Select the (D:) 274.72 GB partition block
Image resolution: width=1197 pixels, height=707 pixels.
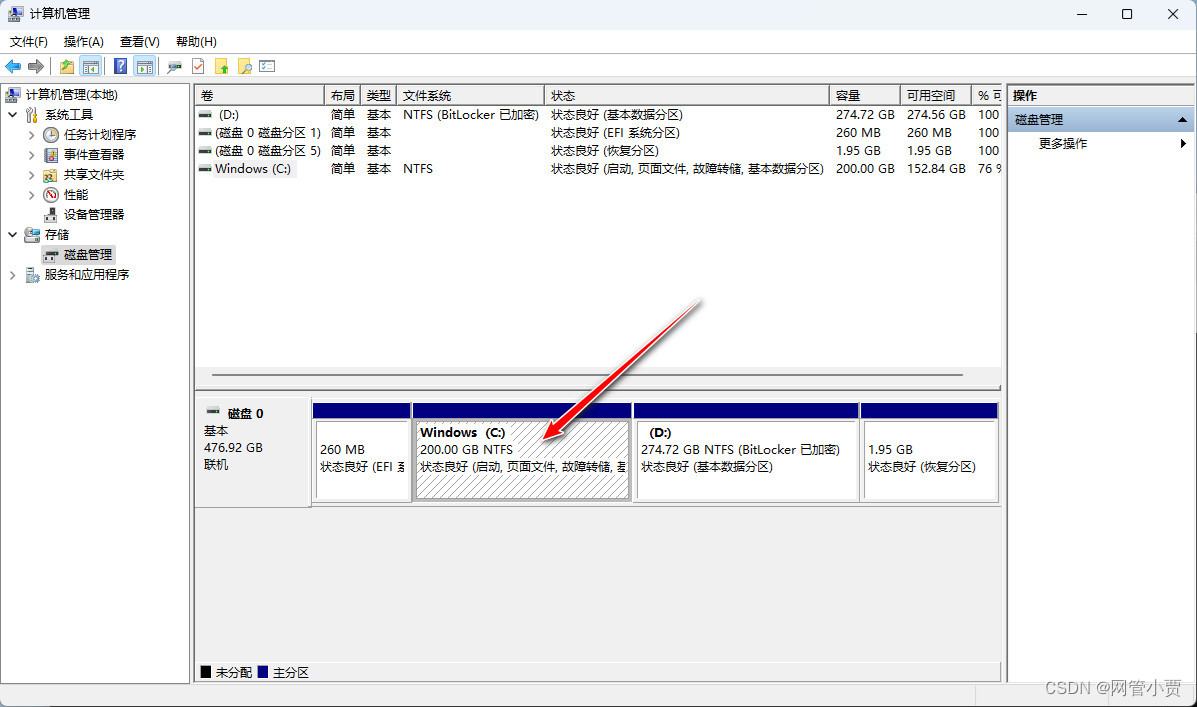(x=747, y=460)
